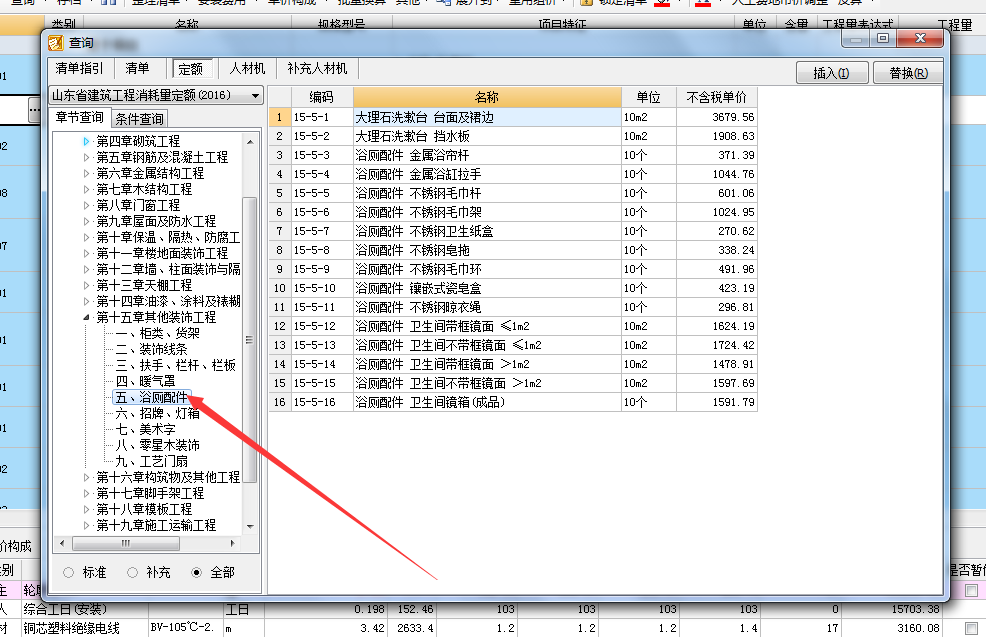Select row 浴厕配件 金属浴缸拉手
986x637 pixels.
513,174
